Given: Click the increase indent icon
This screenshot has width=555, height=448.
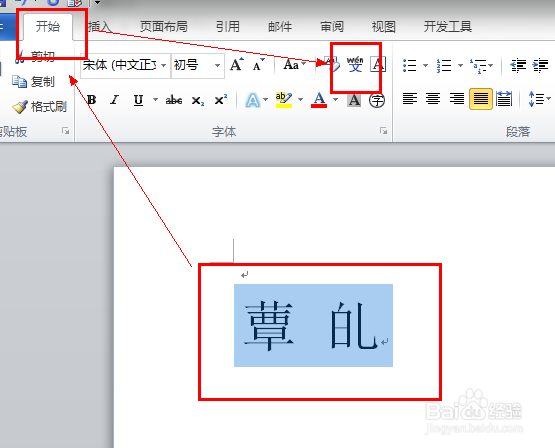Looking at the screenshot, I should 540,65.
